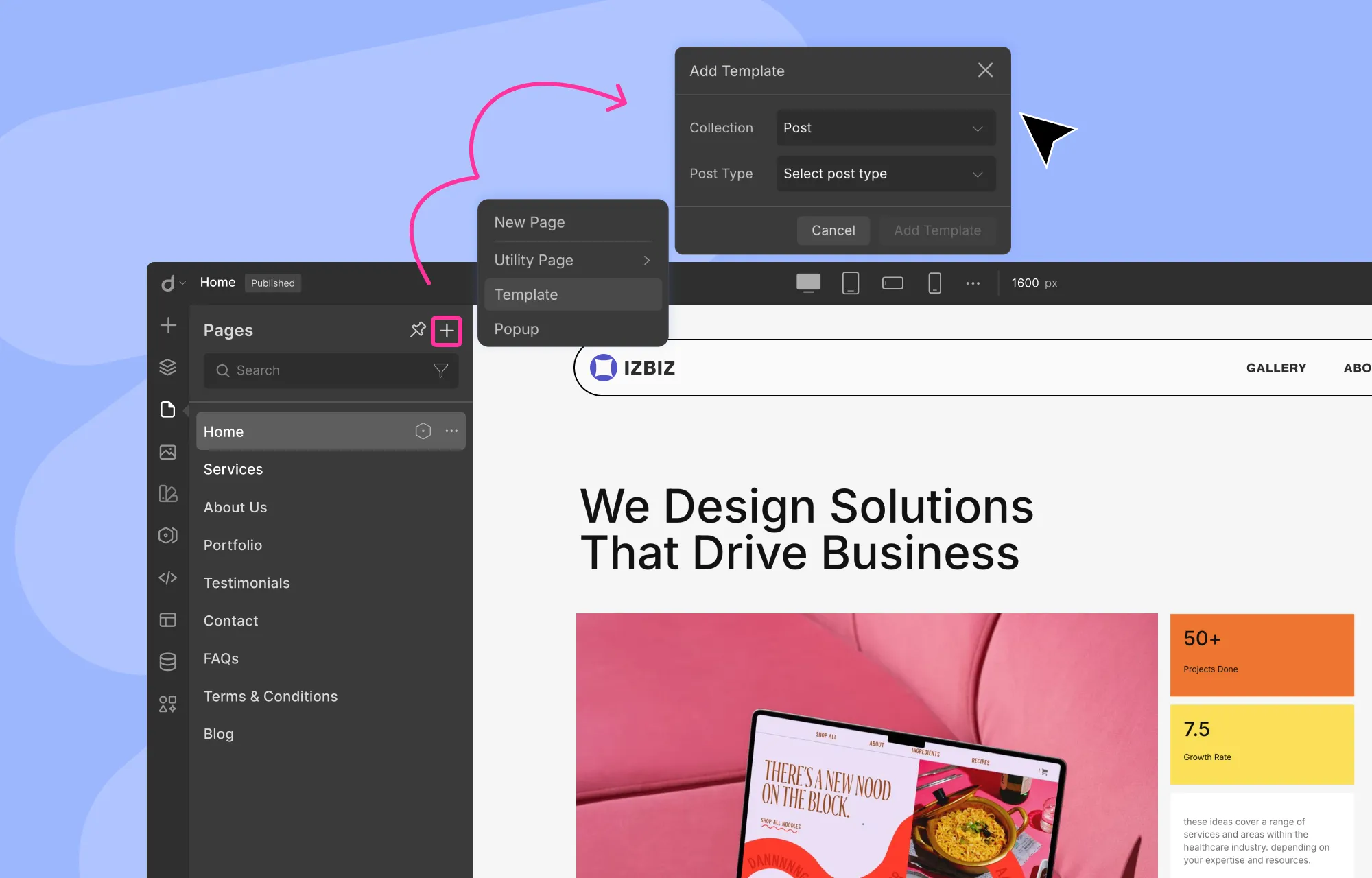Viewport: 1372px width, 878px height.
Task: Switch to mobile portrait viewport icon
Action: coord(934,283)
